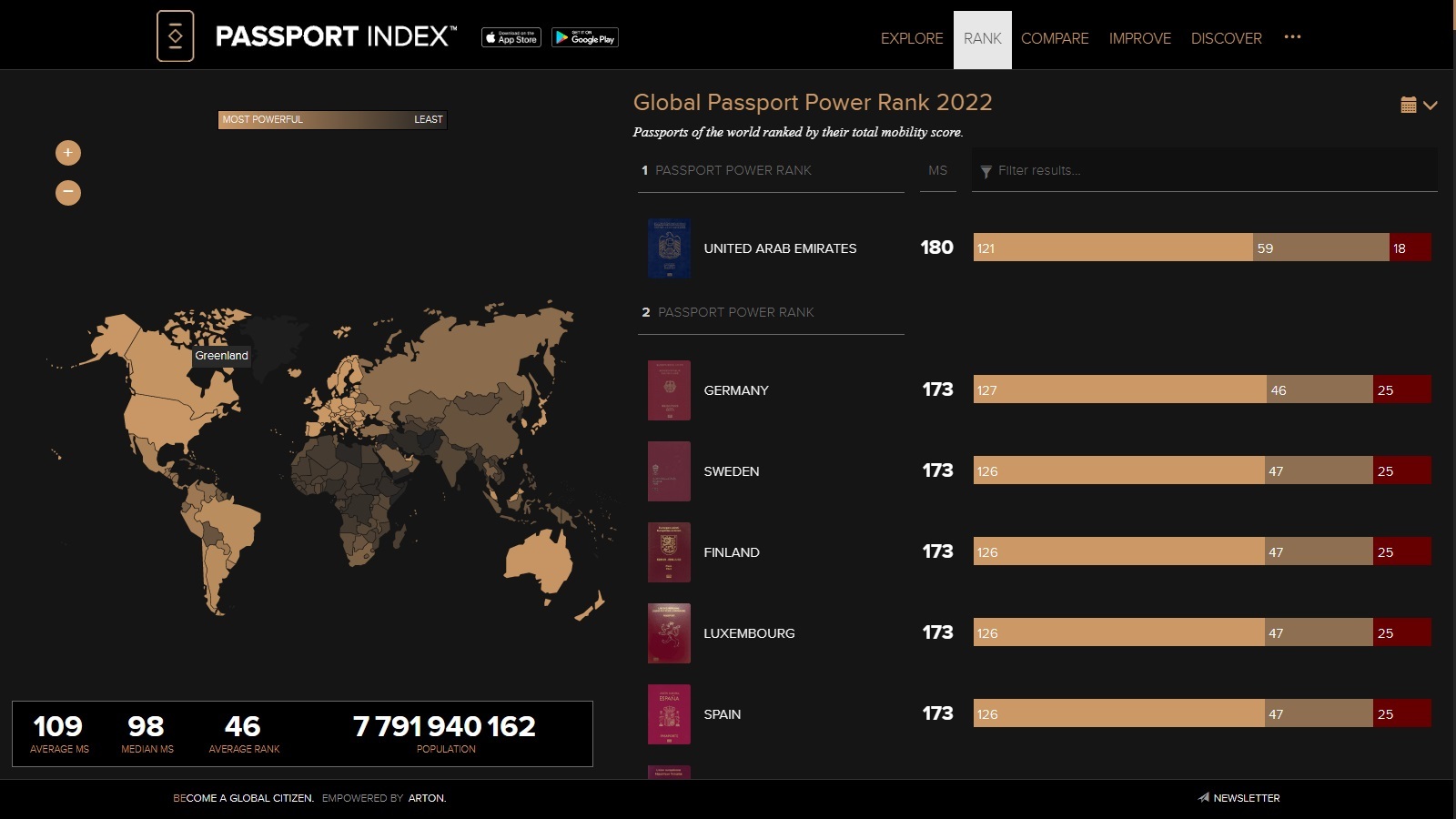Open the Explore menu item

point(912,38)
